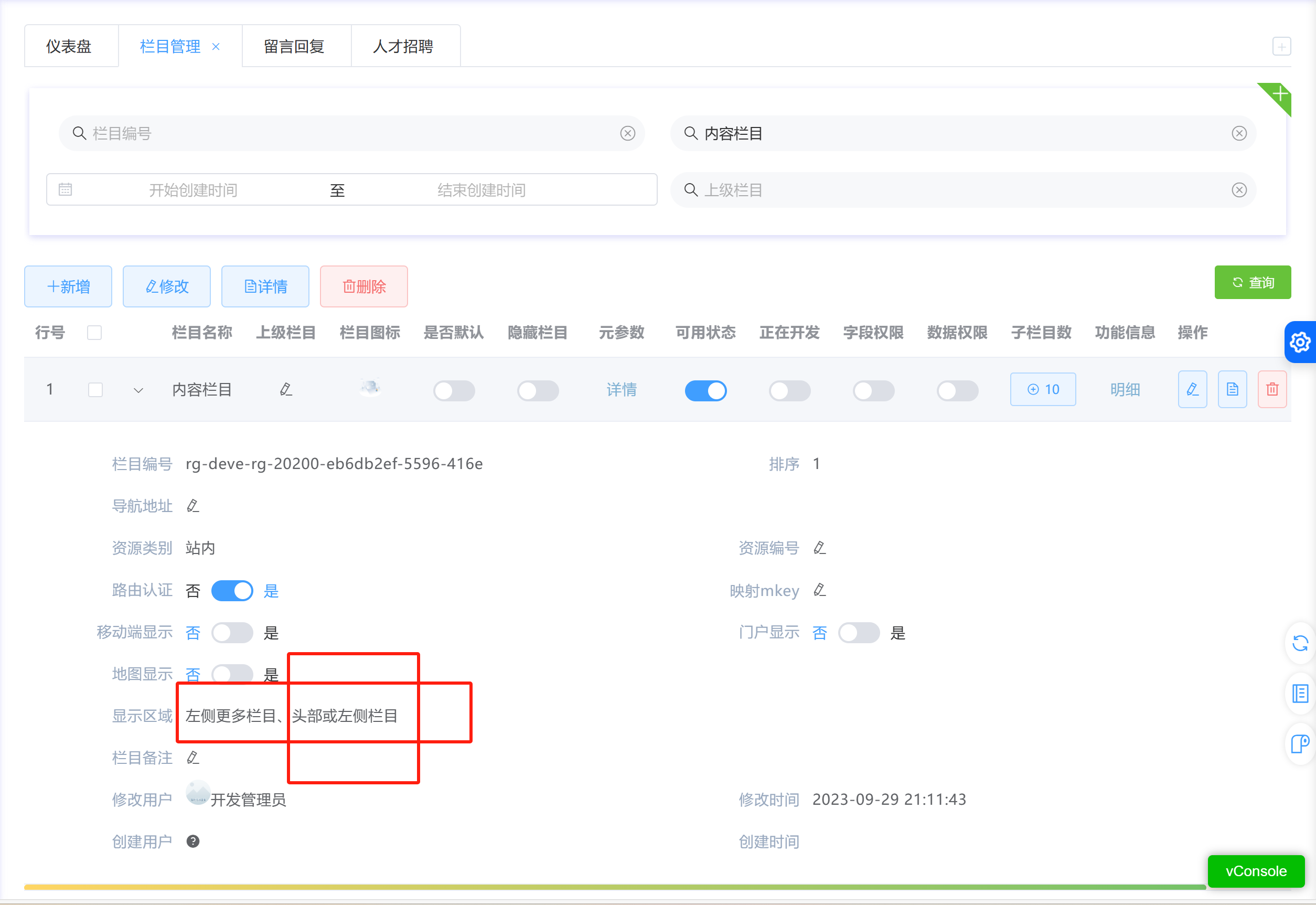Click the magnifier in 栏目编号 field
The image size is (1316, 905).
pyautogui.click(x=79, y=133)
